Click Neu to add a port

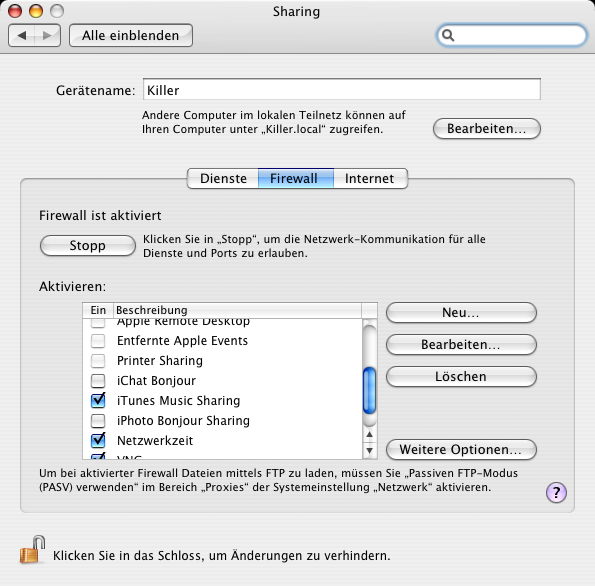(461, 313)
